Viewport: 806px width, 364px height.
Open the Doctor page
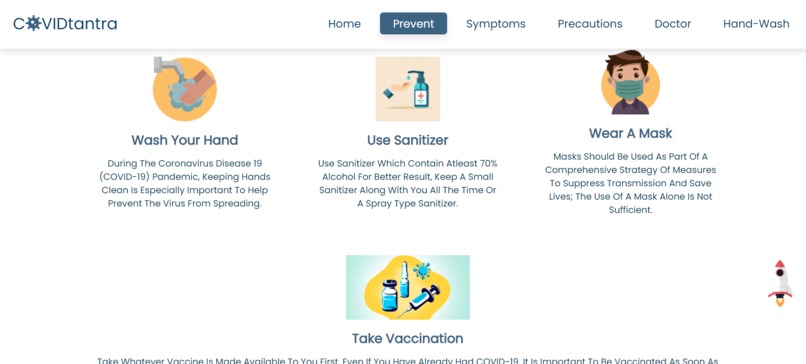tap(672, 24)
